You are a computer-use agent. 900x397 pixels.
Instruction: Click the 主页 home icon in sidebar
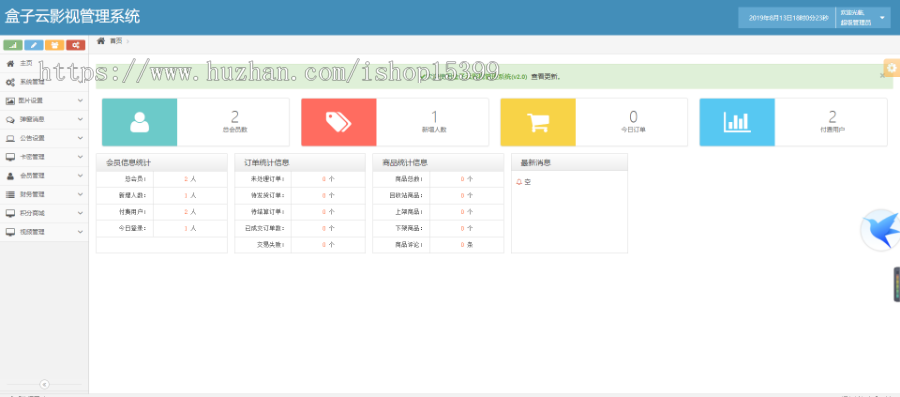(10, 63)
